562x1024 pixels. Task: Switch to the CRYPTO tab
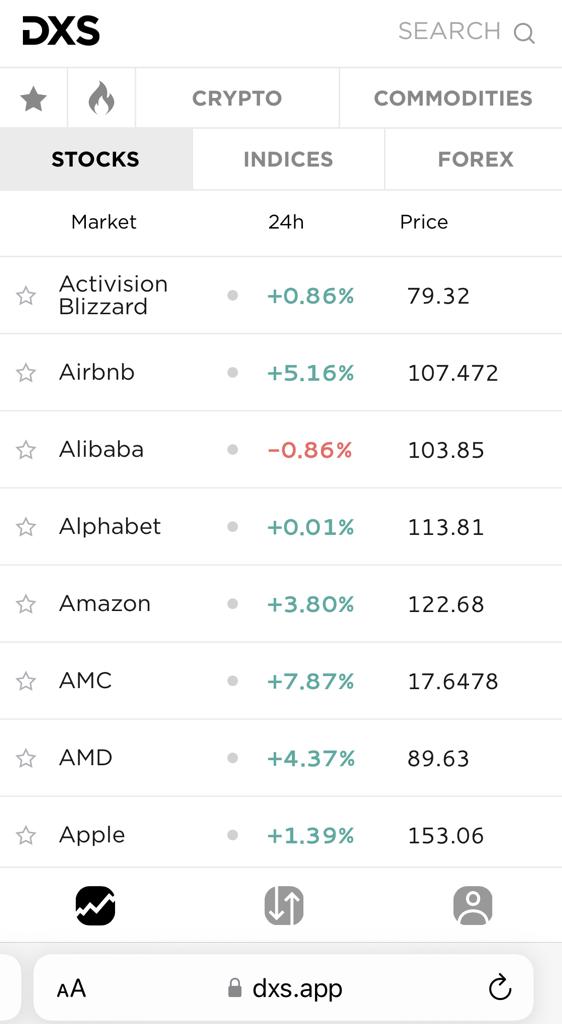[x=237, y=99]
